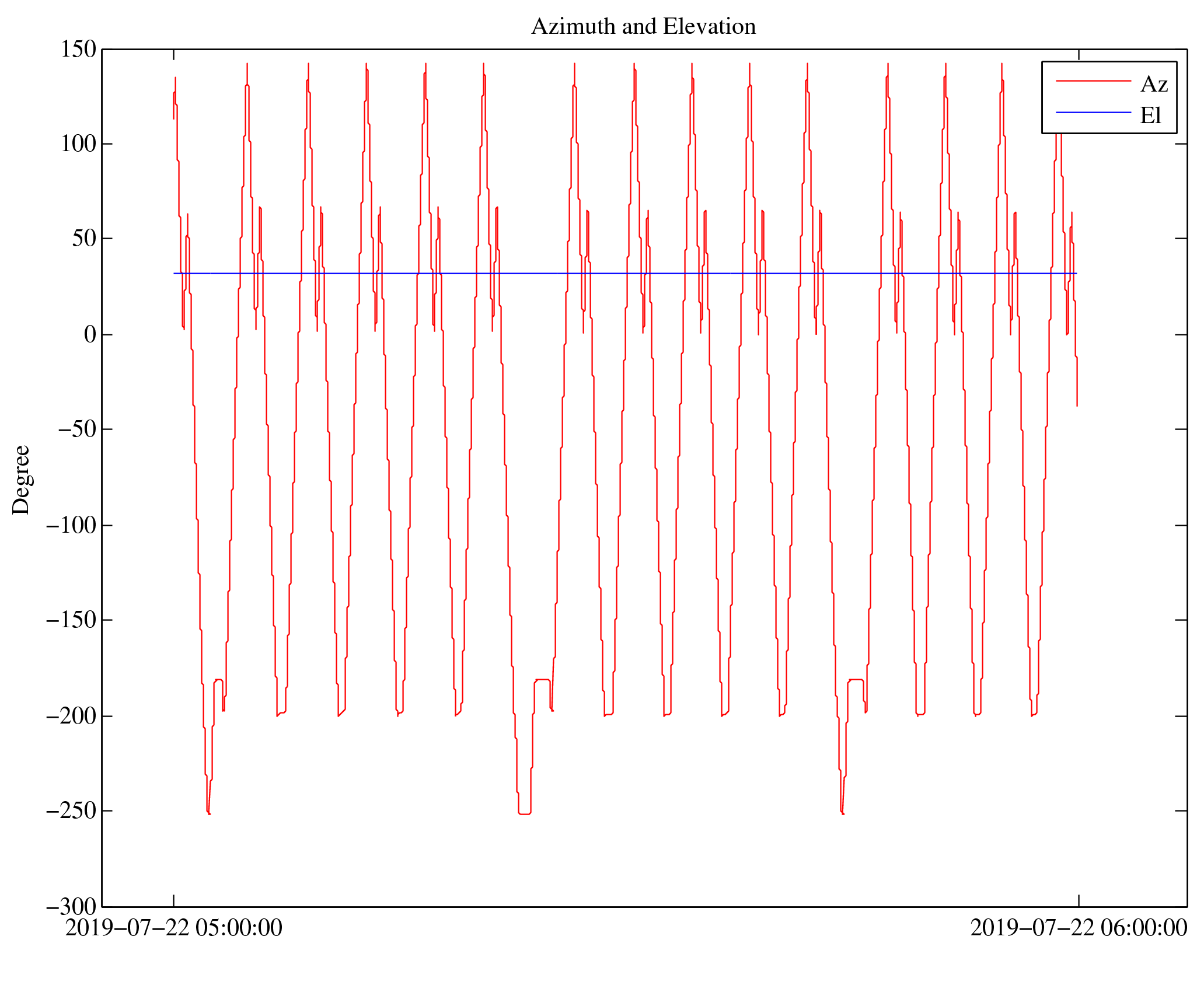Select the 'Az' legend label text
This screenshot has height=982, width=1204.
(x=1153, y=85)
